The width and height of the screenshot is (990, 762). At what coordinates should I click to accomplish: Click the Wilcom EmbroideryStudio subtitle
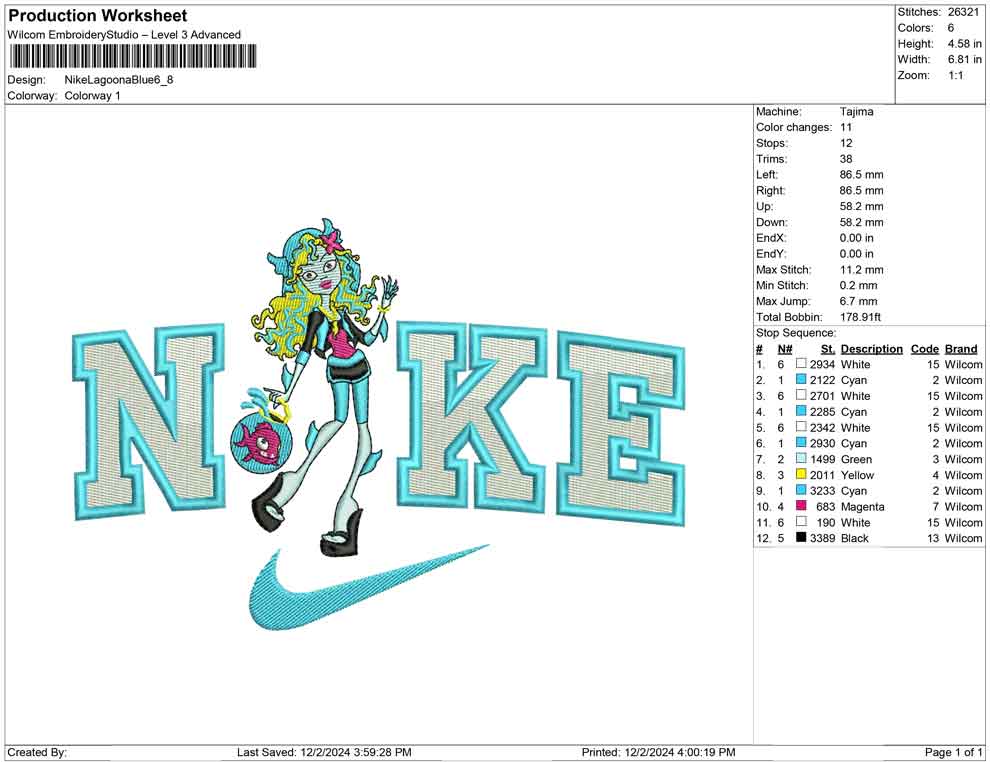[x=124, y=35]
